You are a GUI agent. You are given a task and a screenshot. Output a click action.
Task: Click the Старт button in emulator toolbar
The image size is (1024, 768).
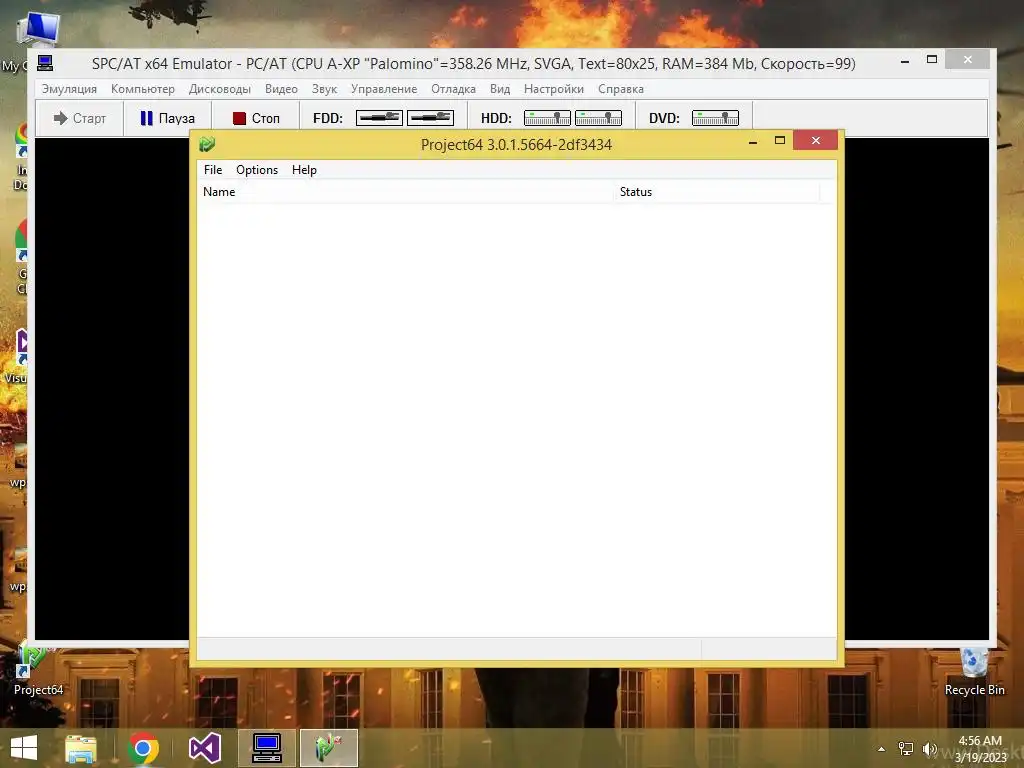coord(80,118)
